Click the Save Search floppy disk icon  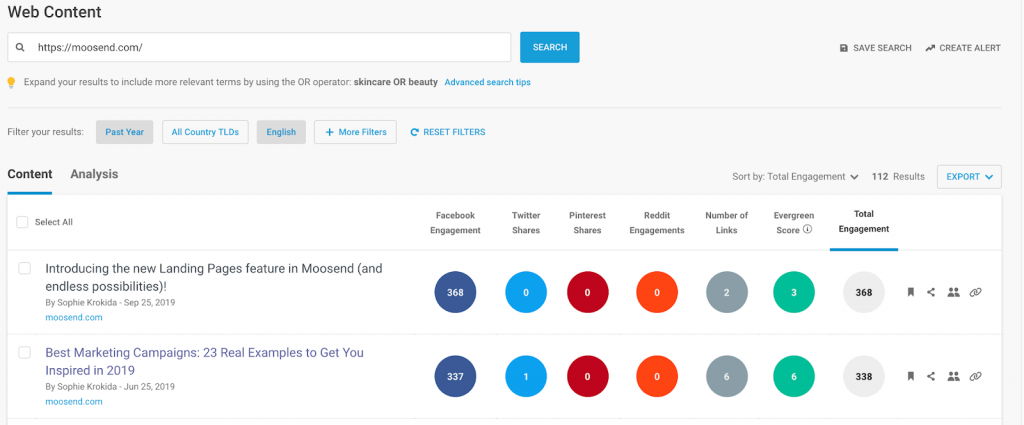(843, 48)
